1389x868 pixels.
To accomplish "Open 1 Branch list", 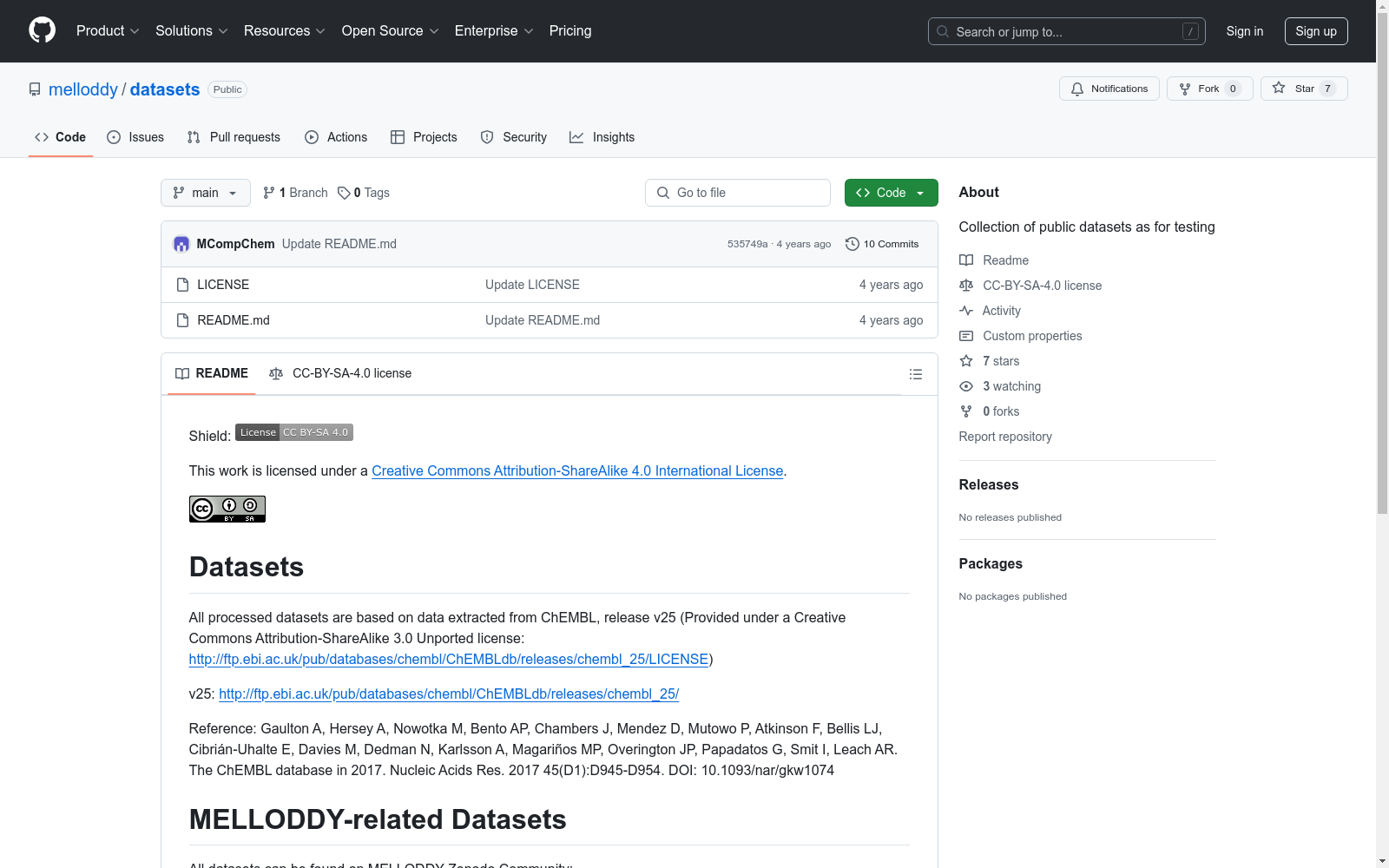I will (x=295, y=193).
